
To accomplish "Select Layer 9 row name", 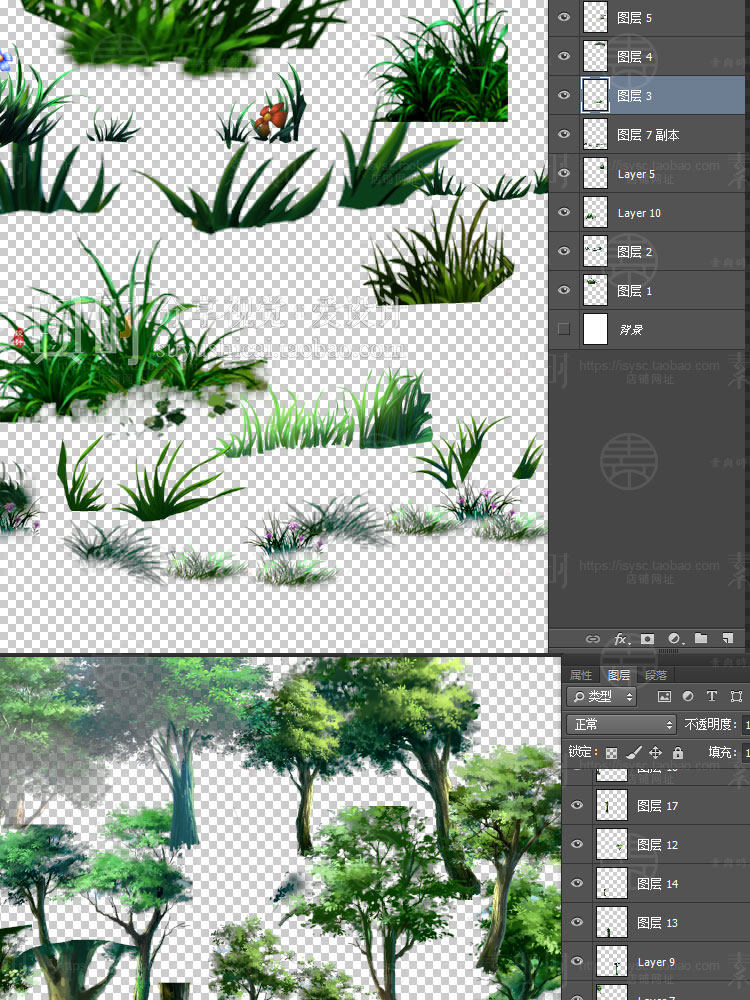I will (x=656, y=961).
